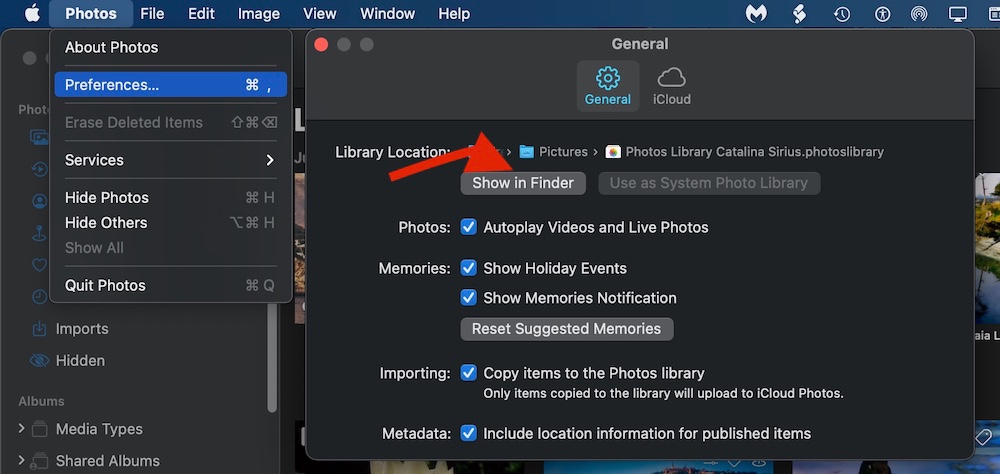1000x474 pixels.
Task: Click the Malwarebytes menu bar icon
Action: (756, 13)
